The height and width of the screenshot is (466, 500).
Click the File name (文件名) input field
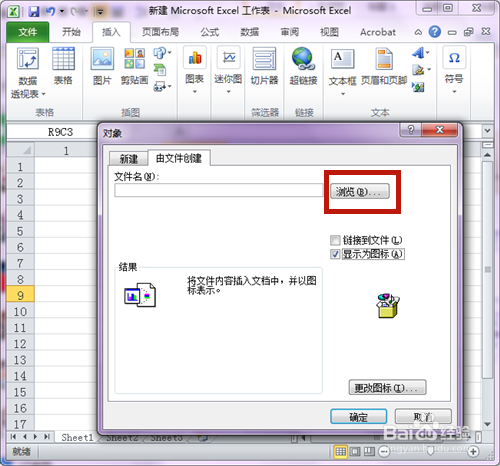pyautogui.click(x=219, y=191)
